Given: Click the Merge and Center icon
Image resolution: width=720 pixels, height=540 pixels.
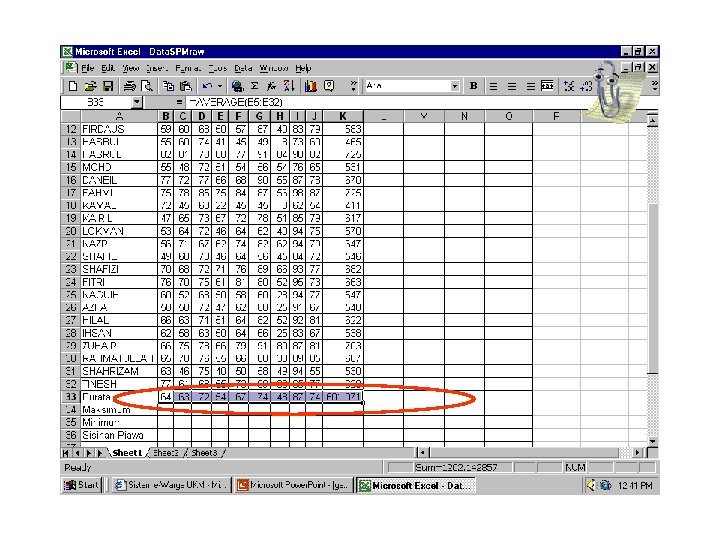Looking at the screenshot, I should click(x=547, y=86).
